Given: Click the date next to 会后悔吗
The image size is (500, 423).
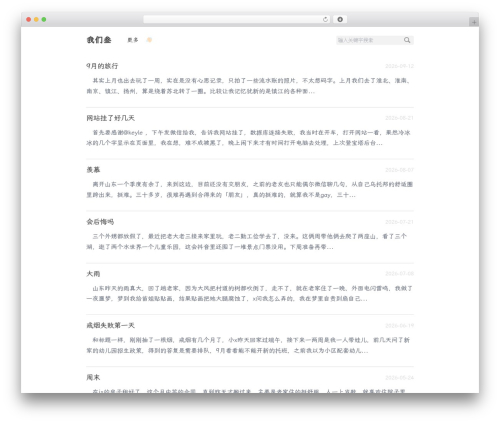Looking at the screenshot, I should 399,222.
